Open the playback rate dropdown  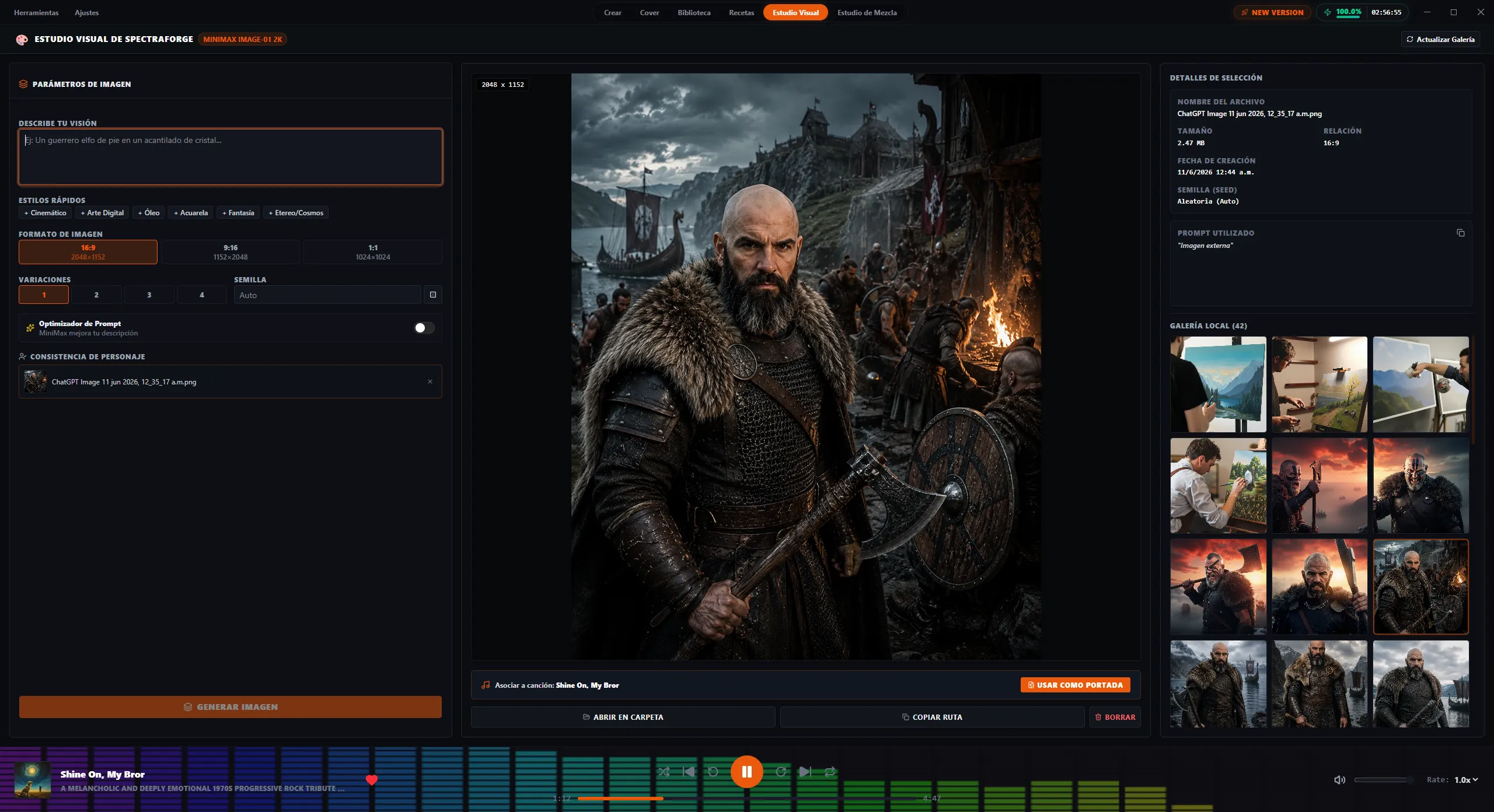click(1466, 780)
